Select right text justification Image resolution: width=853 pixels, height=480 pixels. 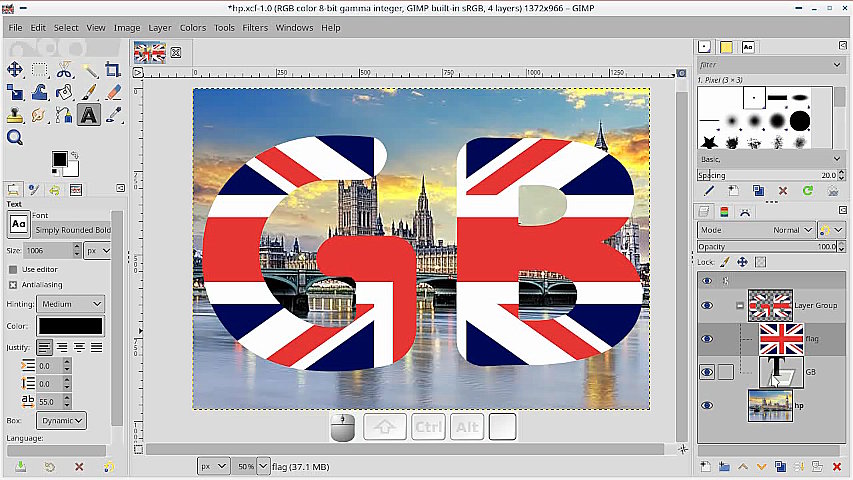click(62, 347)
